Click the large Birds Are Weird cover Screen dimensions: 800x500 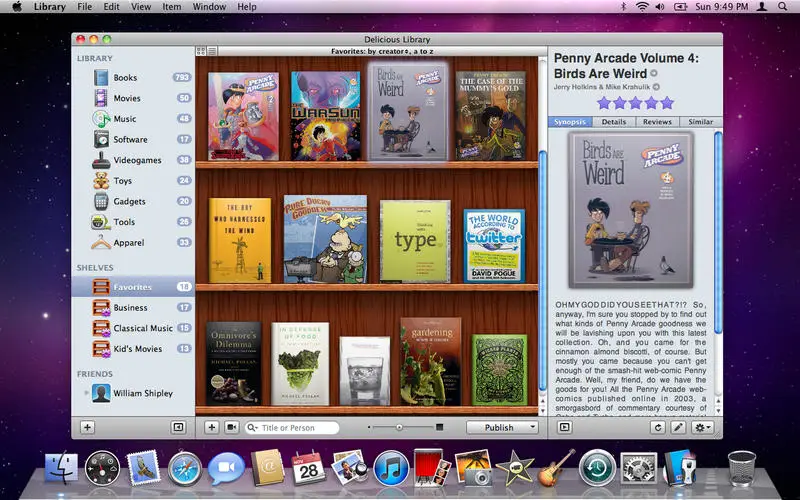(631, 210)
